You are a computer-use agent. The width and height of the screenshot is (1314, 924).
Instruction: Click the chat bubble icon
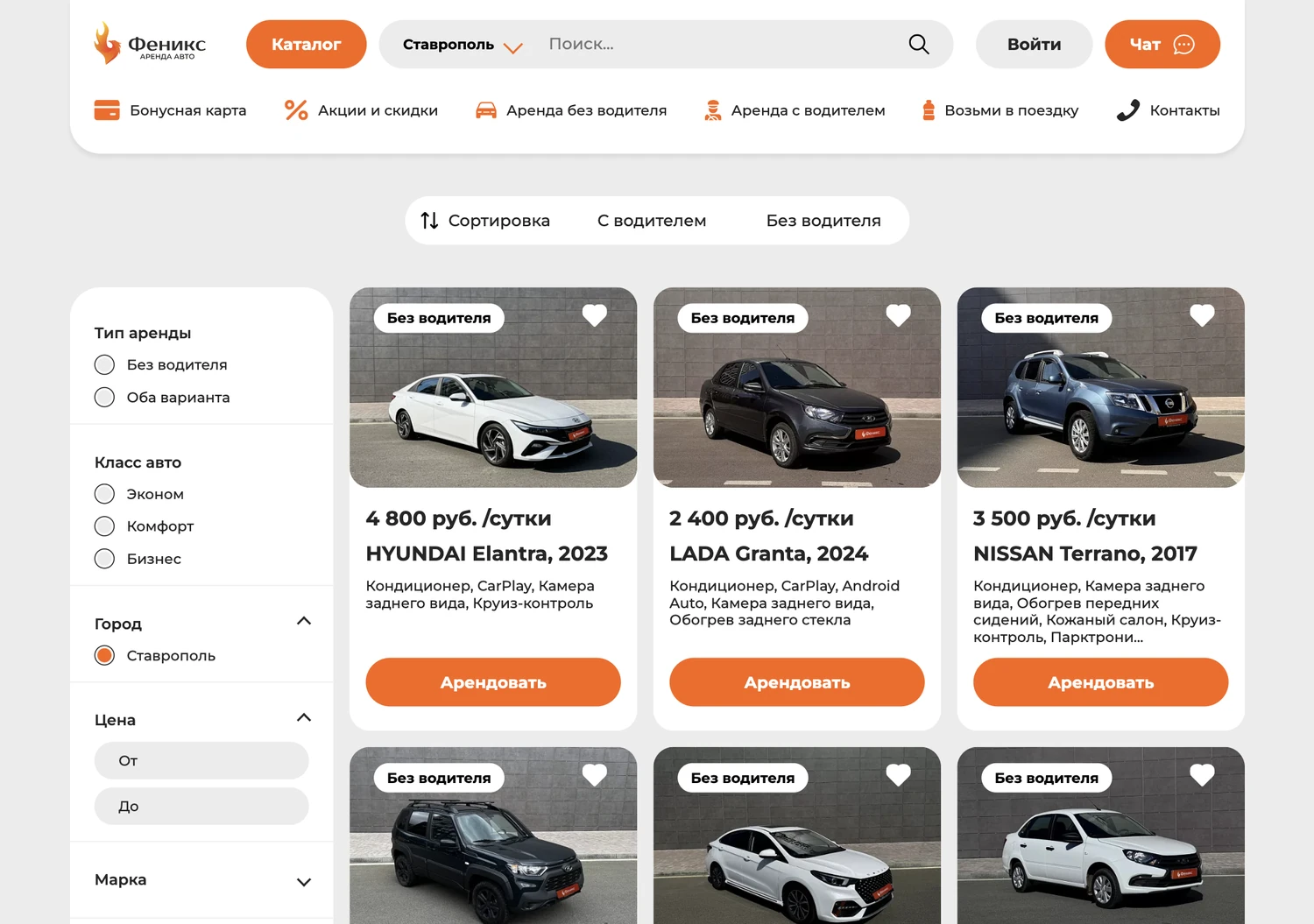[x=1183, y=45]
